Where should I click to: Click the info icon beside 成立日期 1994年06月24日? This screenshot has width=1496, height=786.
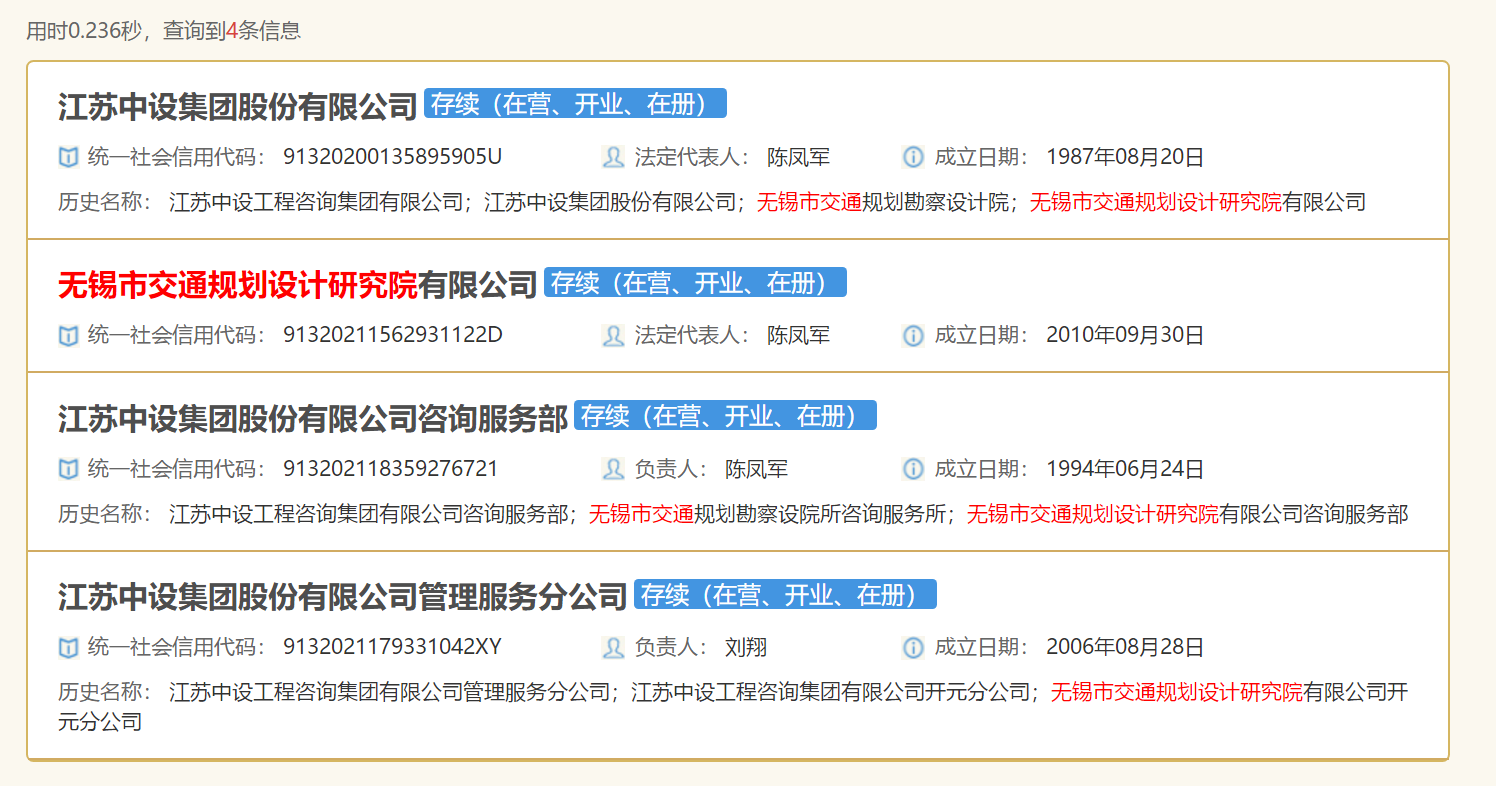913,469
